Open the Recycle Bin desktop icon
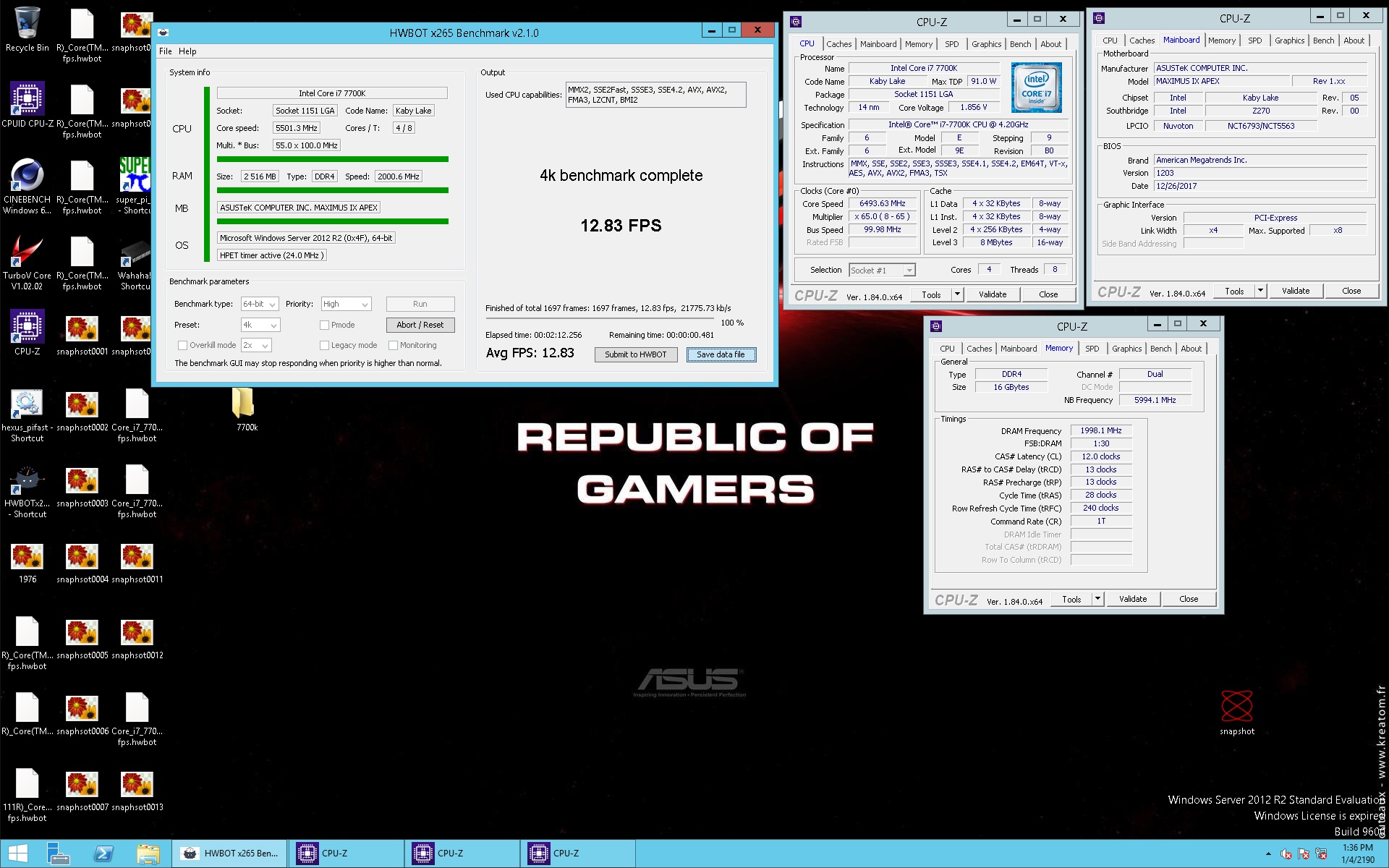Image resolution: width=1389 pixels, height=868 pixels. [x=27, y=30]
